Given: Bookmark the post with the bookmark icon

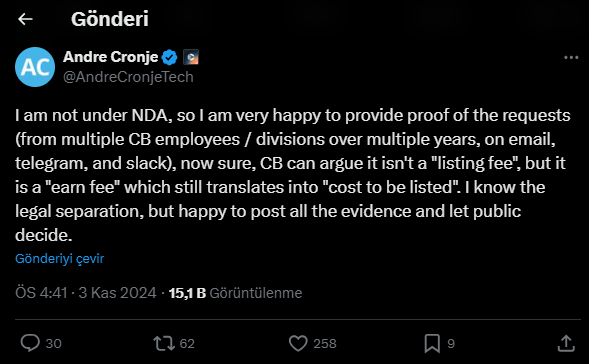Looking at the screenshot, I should [432, 343].
